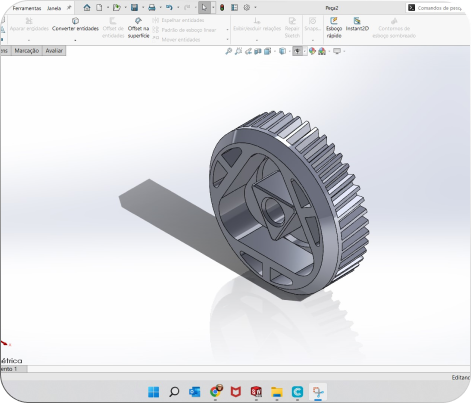472x403 pixels.
Task: Click the Snaps button
Action: (x=312, y=25)
